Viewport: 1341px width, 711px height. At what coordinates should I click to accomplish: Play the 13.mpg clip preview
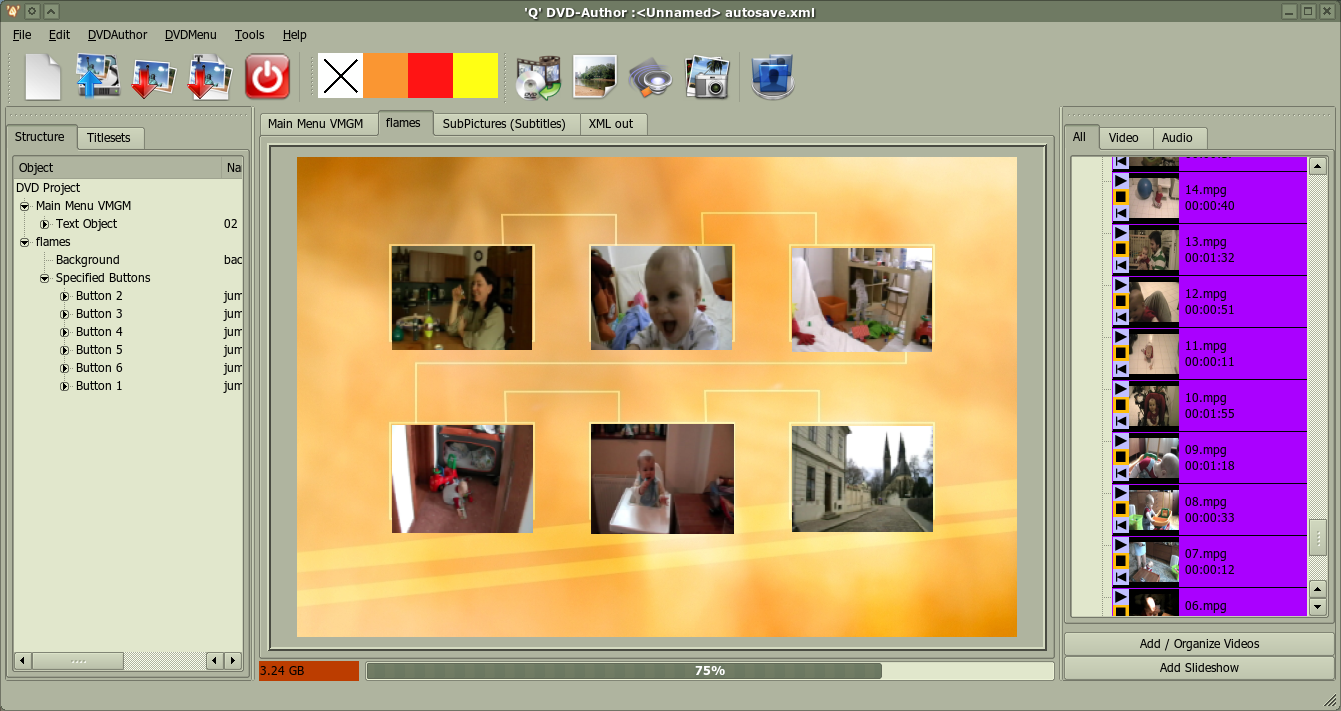pyautogui.click(x=1120, y=233)
